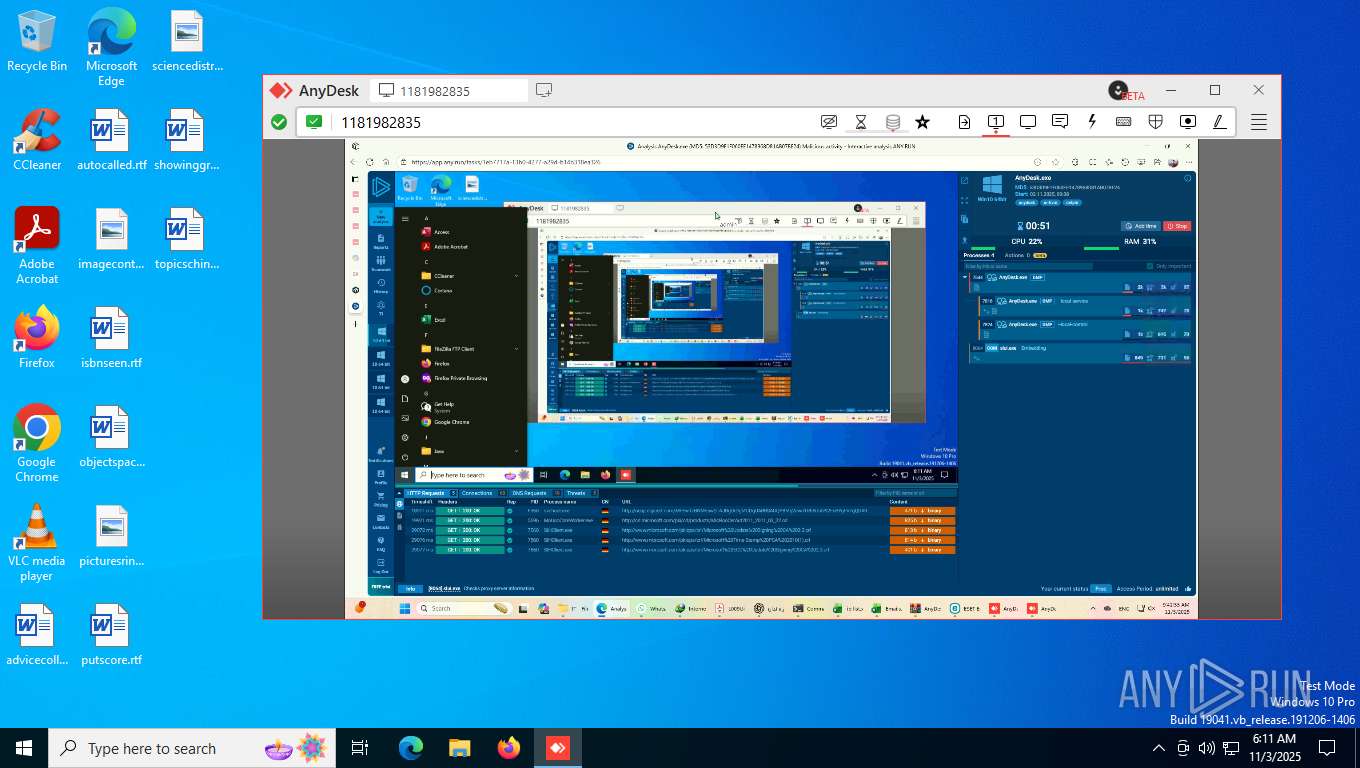Open Microsoft Edge desktop shortcut
Screen dimensions: 1360x768
(111, 48)
